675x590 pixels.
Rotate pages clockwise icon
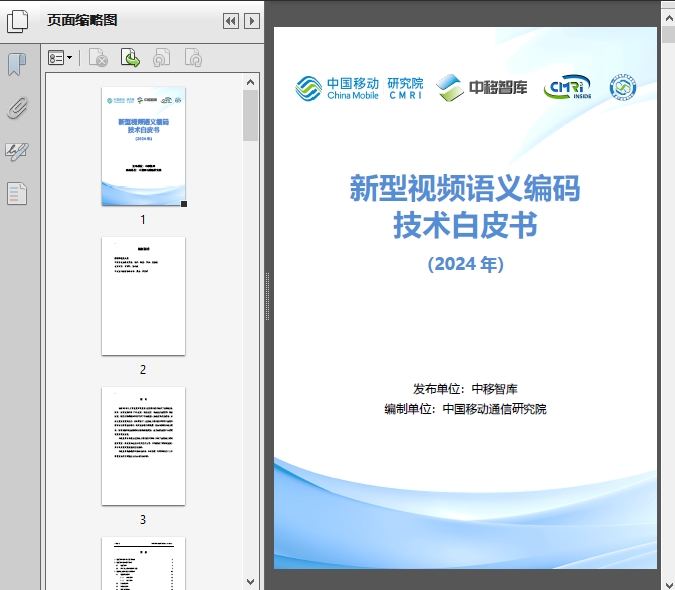(x=193, y=58)
